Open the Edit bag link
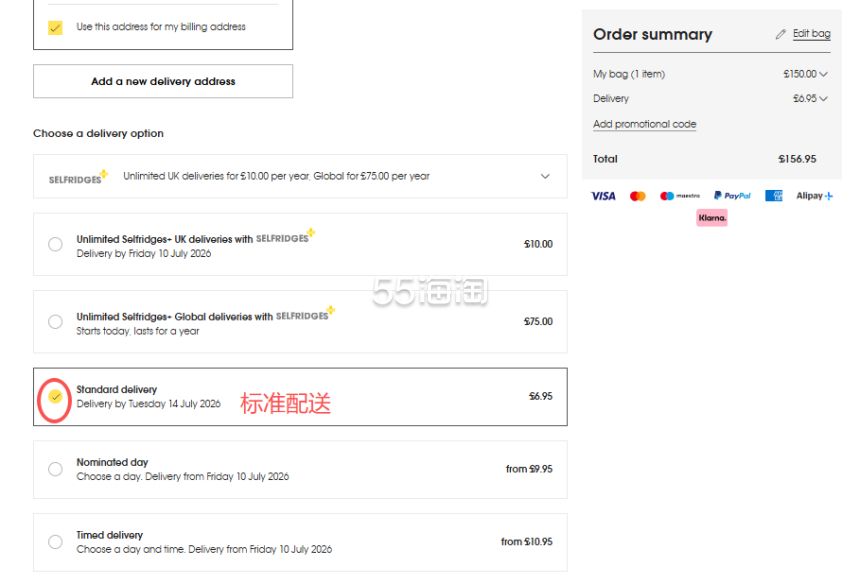 811,34
